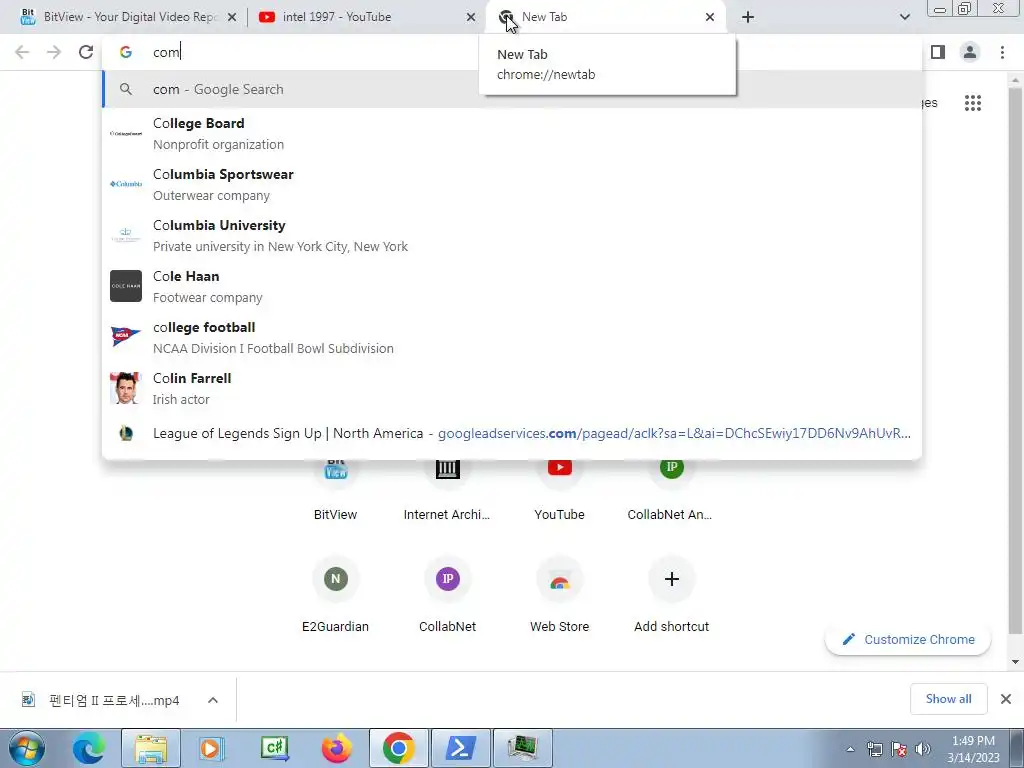The height and width of the screenshot is (768, 1024).
Task: Click the browser Back arrow
Action: coord(22,52)
